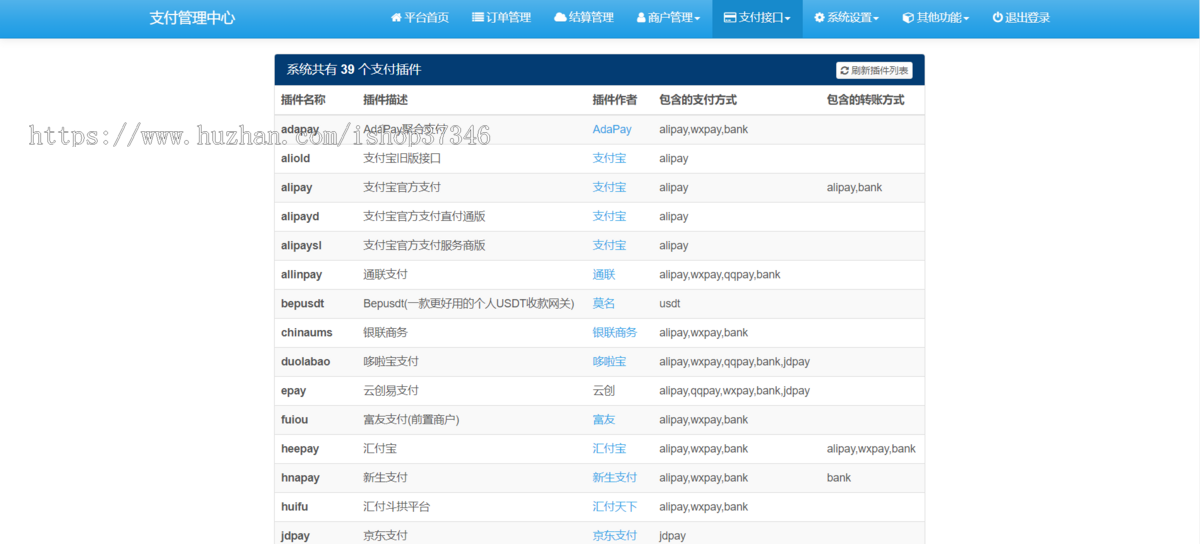Open the 商户管理 menu
1200x544 pixels.
pos(668,18)
